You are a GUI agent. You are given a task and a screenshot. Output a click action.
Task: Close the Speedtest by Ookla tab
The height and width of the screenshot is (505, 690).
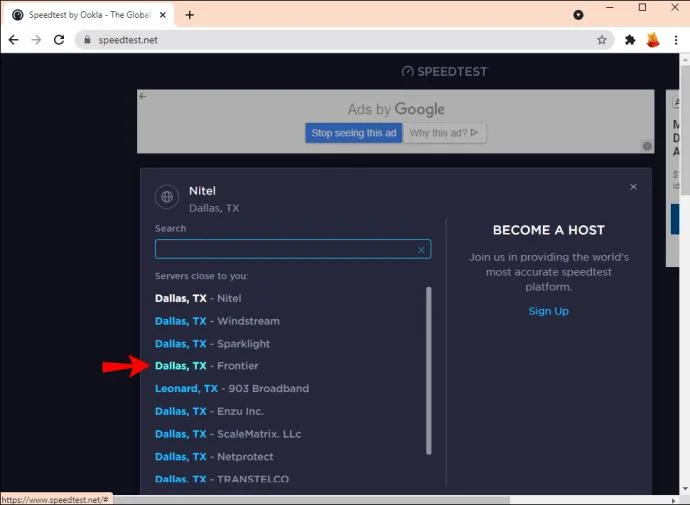(162, 15)
